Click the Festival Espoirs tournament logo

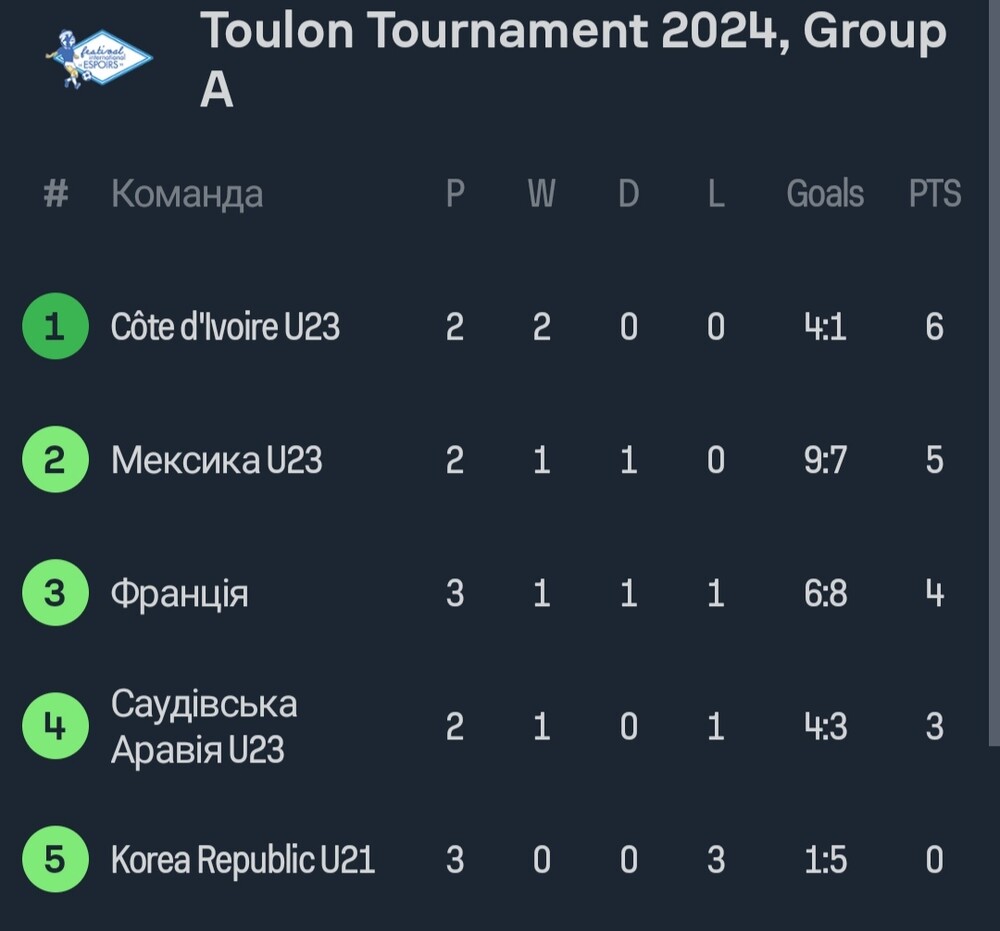pos(99,59)
